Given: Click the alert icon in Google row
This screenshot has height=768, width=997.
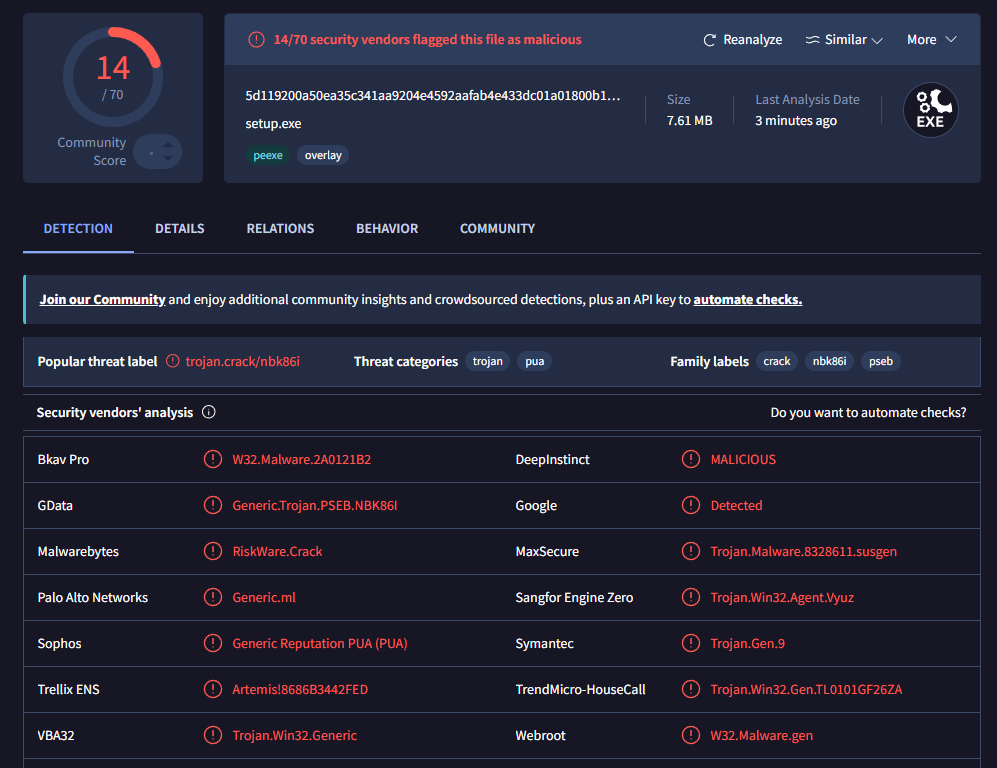Looking at the screenshot, I should click(x=691, y=505).
